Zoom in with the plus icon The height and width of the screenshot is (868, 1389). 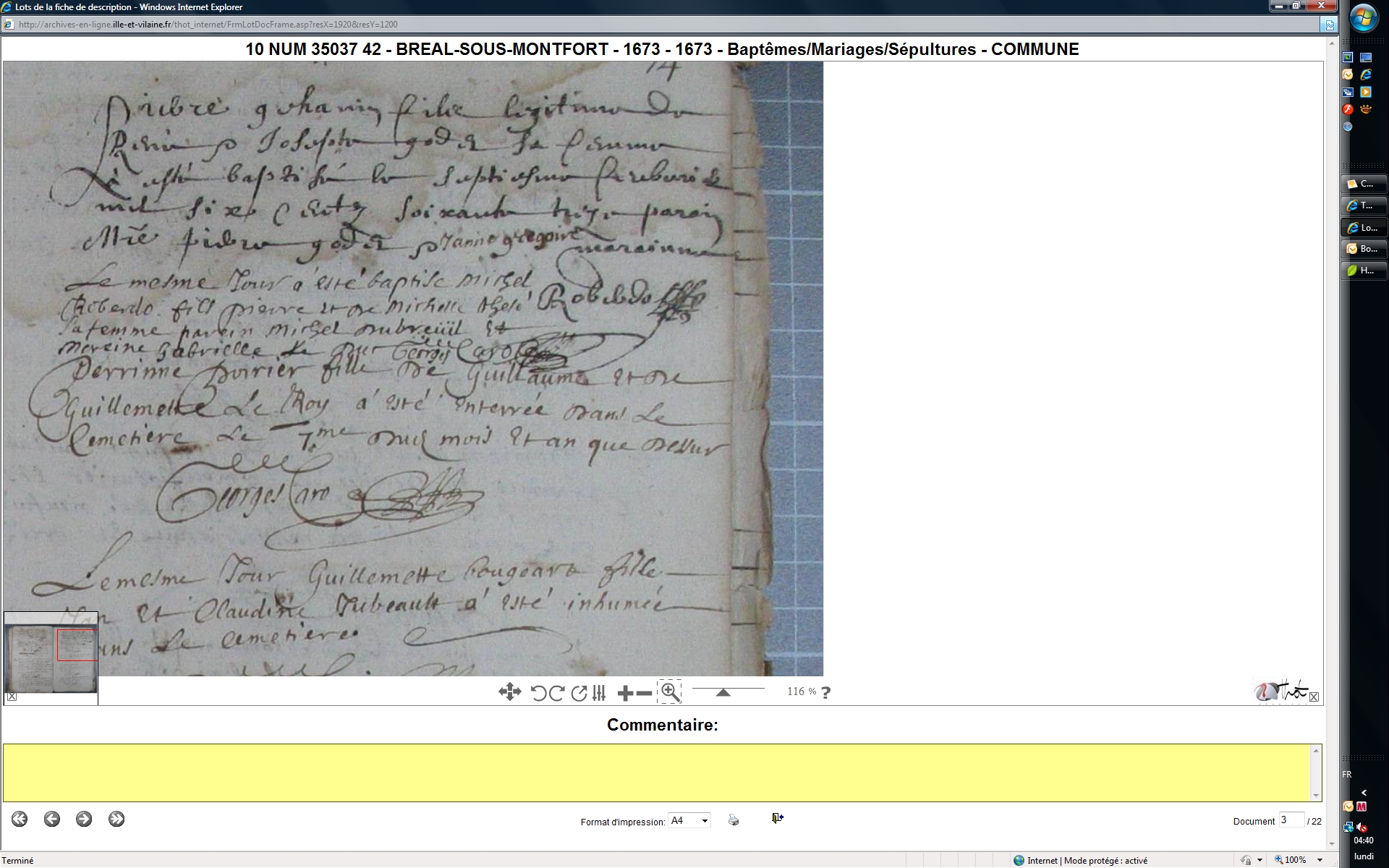[x=625, y=694]
